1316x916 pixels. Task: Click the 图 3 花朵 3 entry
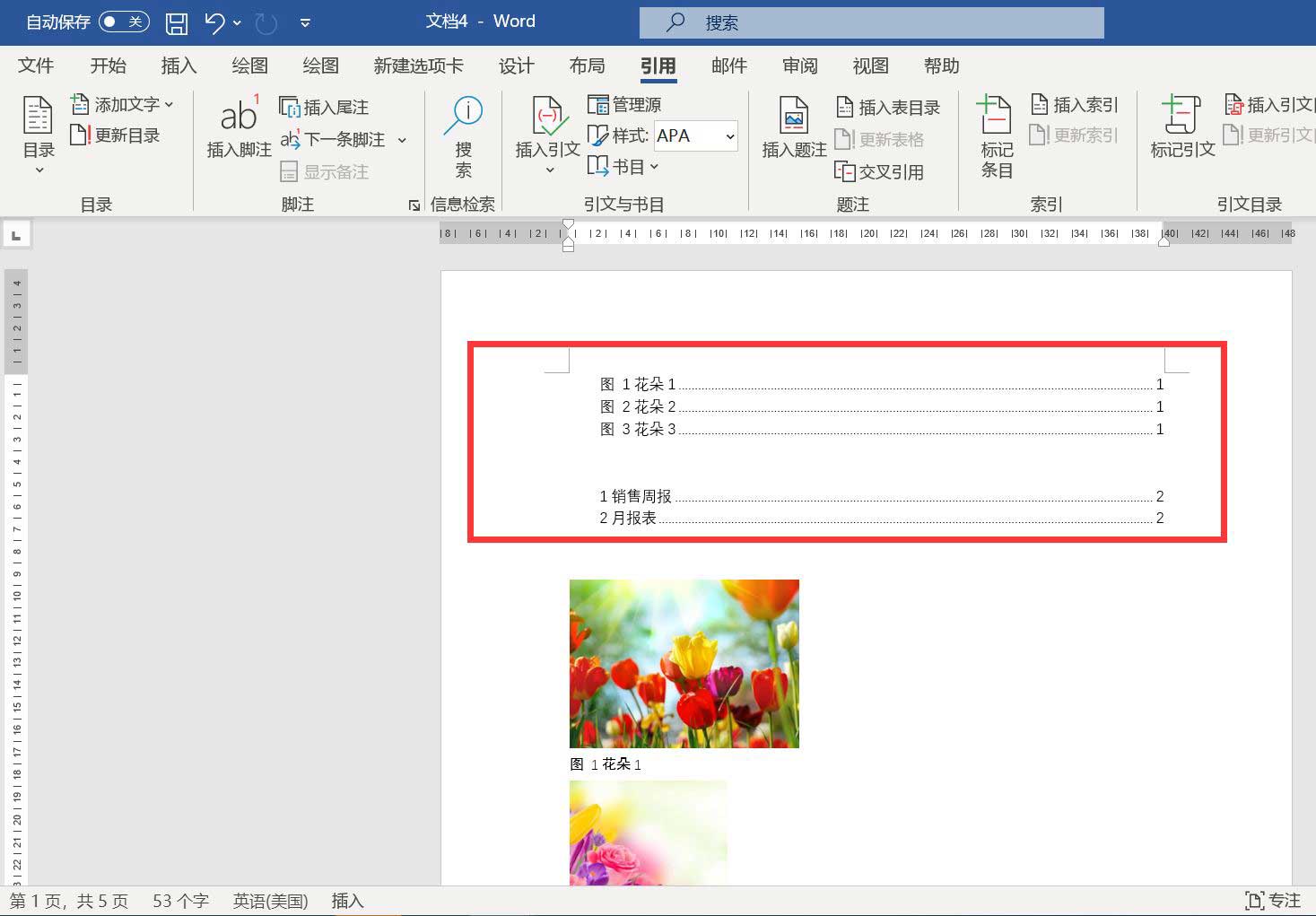[x=882, y=429]
